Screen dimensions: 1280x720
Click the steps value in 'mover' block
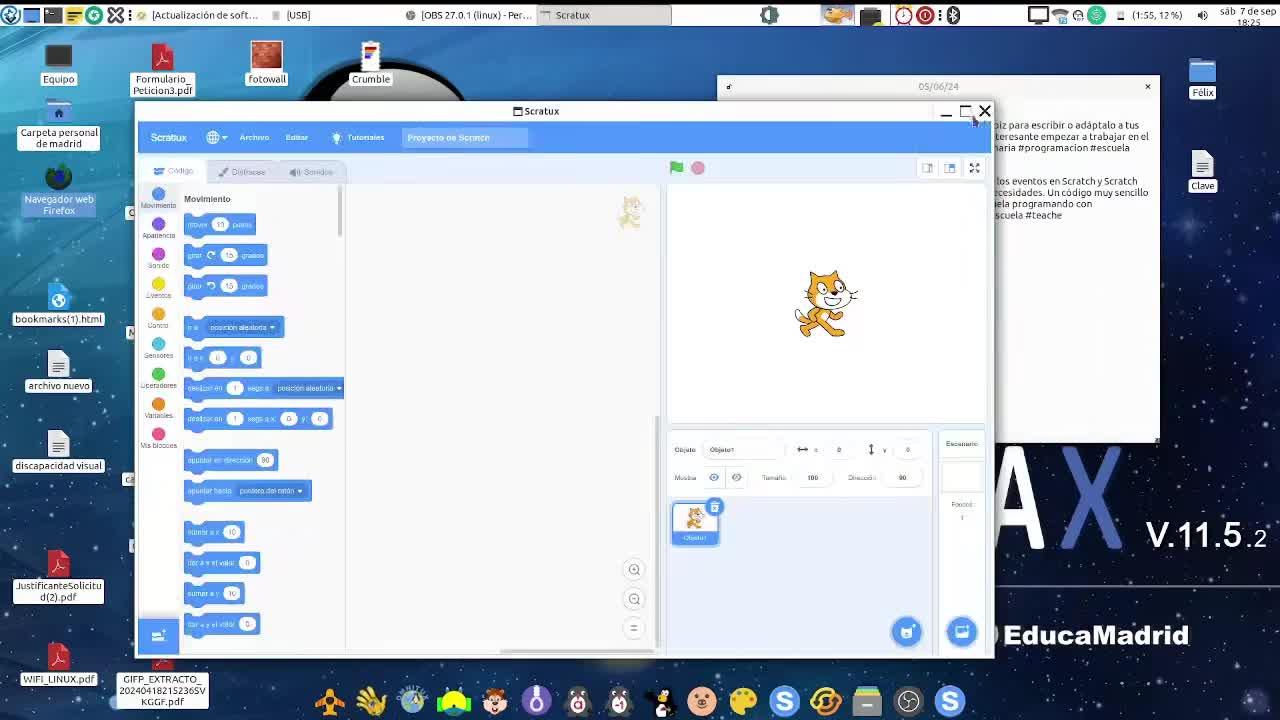(220, 224)
